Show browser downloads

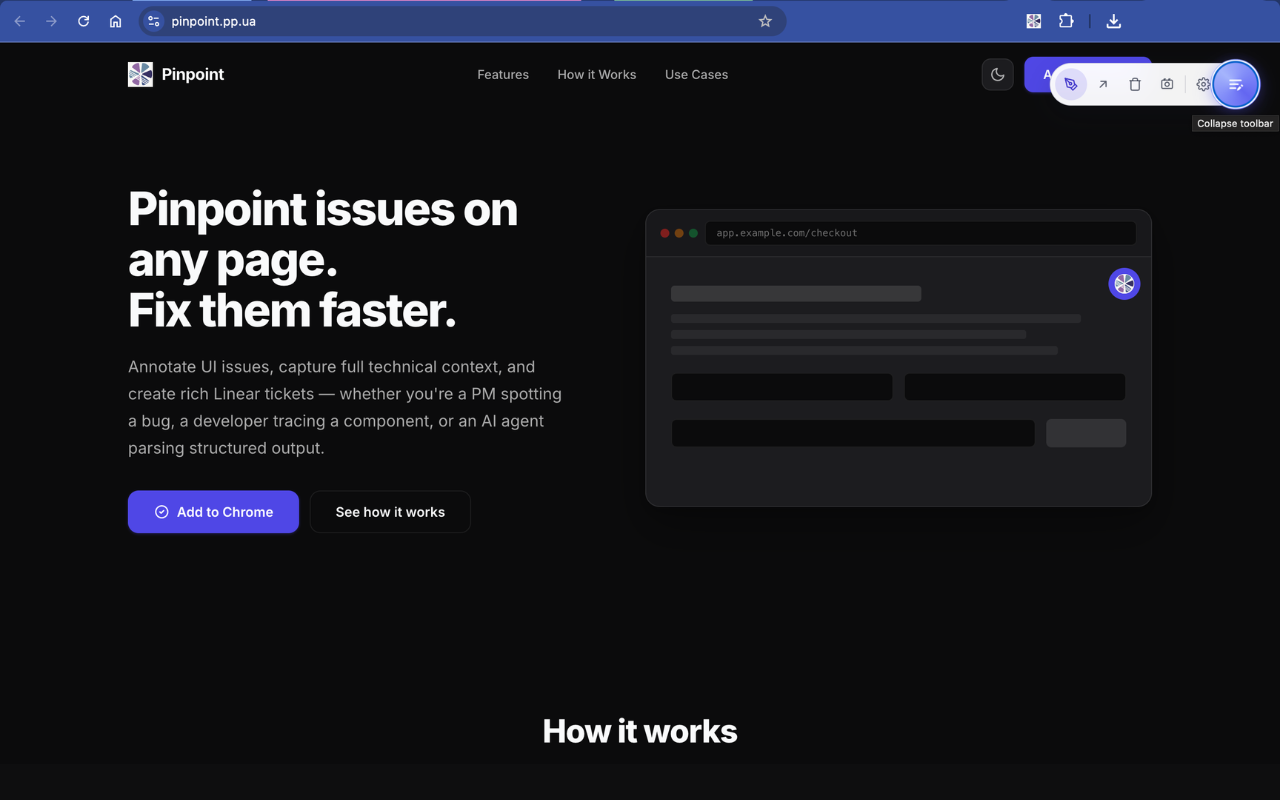click(x=1114, y=21)
